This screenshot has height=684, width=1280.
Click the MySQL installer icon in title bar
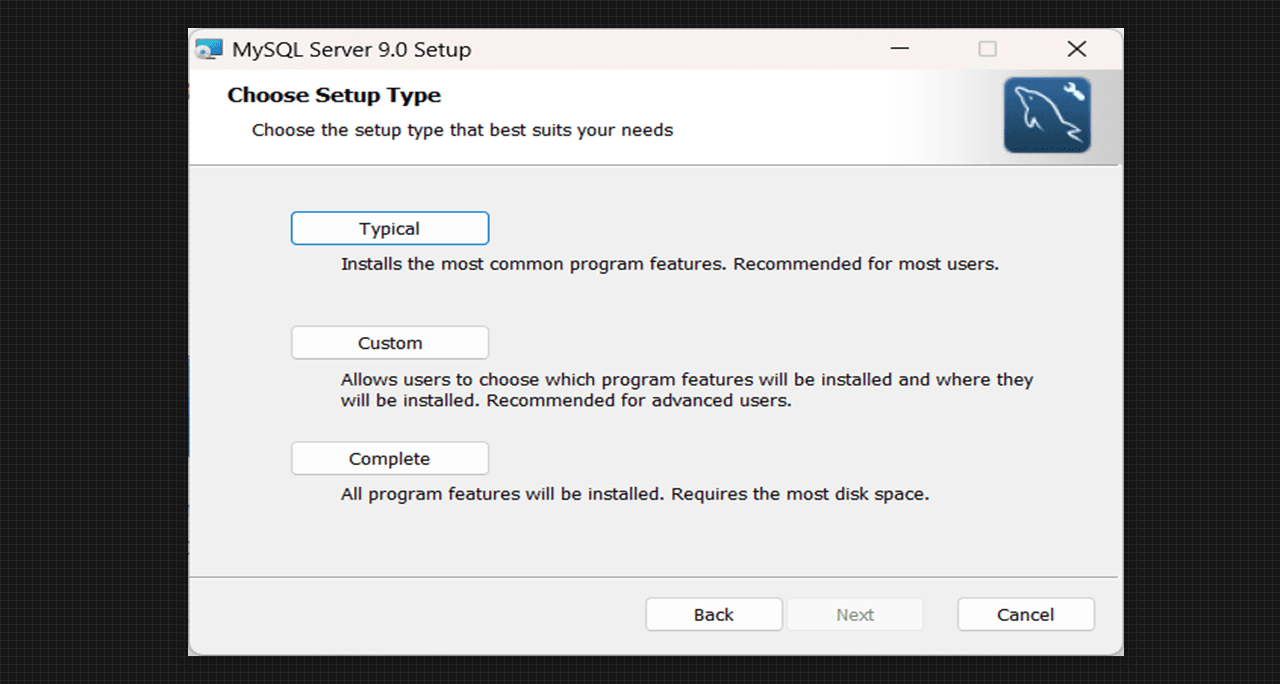tap(209, 49)
